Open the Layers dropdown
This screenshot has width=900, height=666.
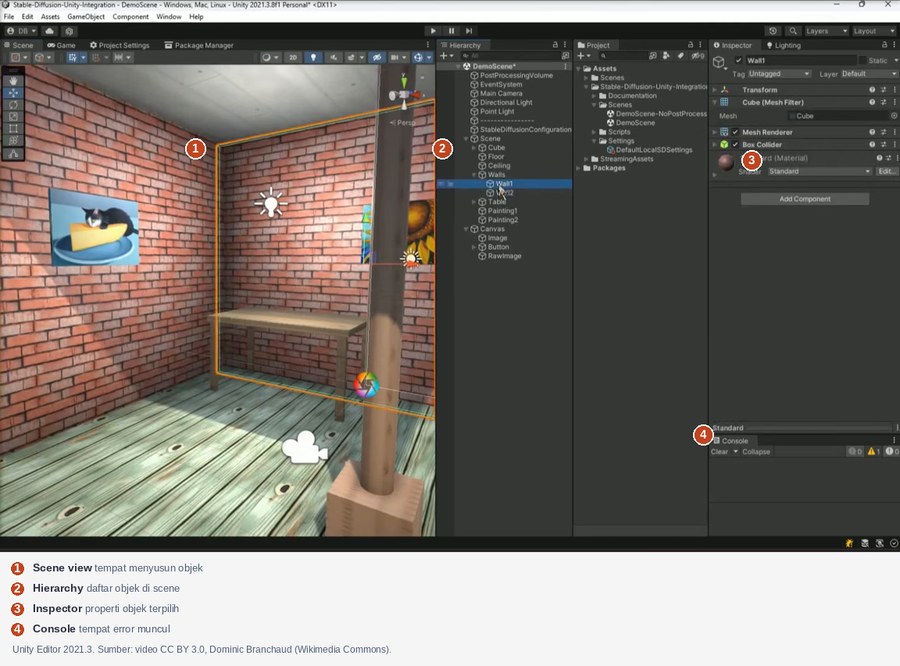pyautogui.click(x=826, y=31)
